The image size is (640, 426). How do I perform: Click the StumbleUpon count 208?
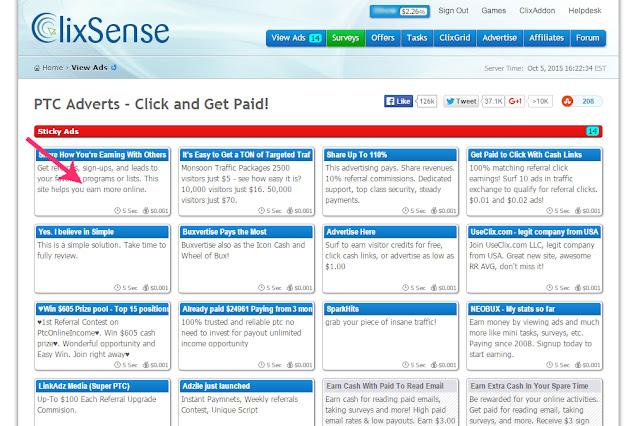(x=588, y=101)
